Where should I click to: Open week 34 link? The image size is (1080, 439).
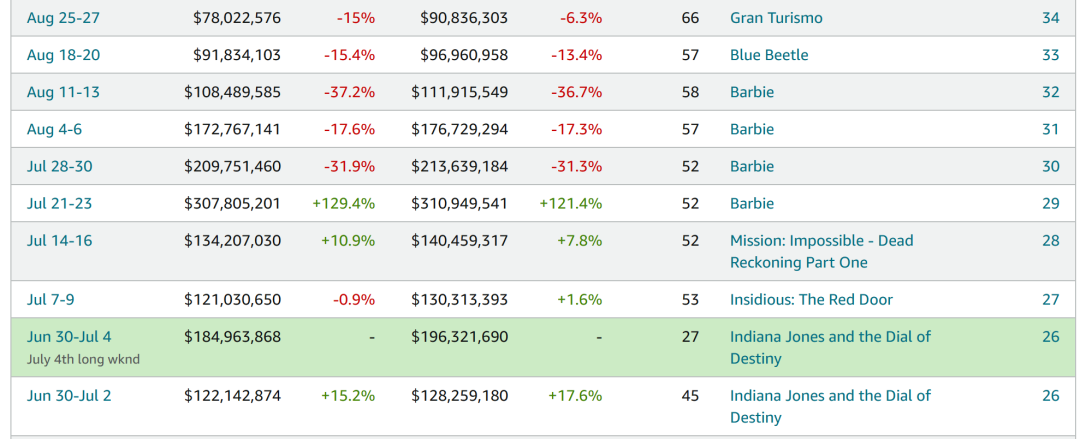(x=1050, y=18)
